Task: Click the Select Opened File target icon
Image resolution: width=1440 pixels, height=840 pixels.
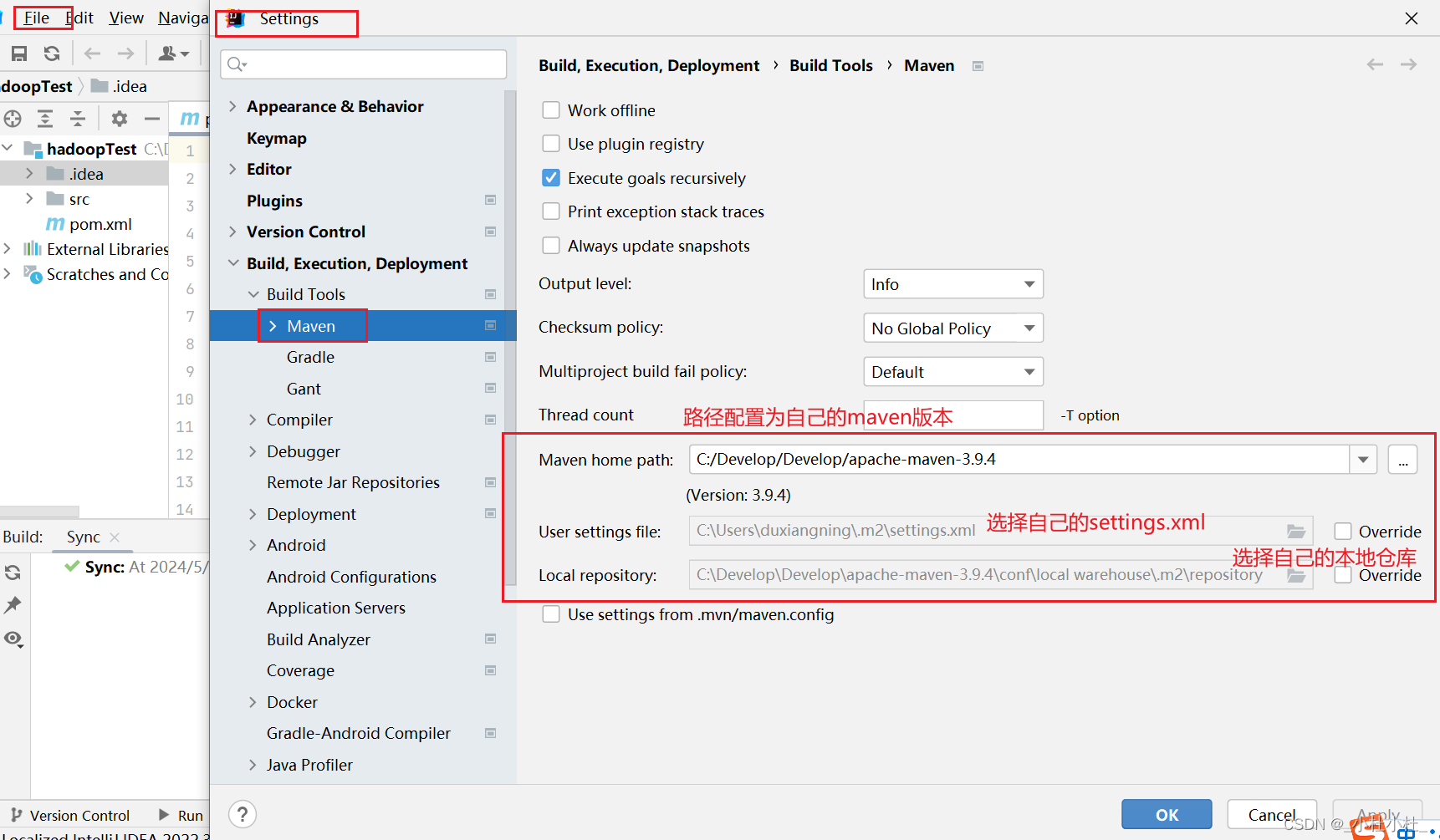Action: 12,119
